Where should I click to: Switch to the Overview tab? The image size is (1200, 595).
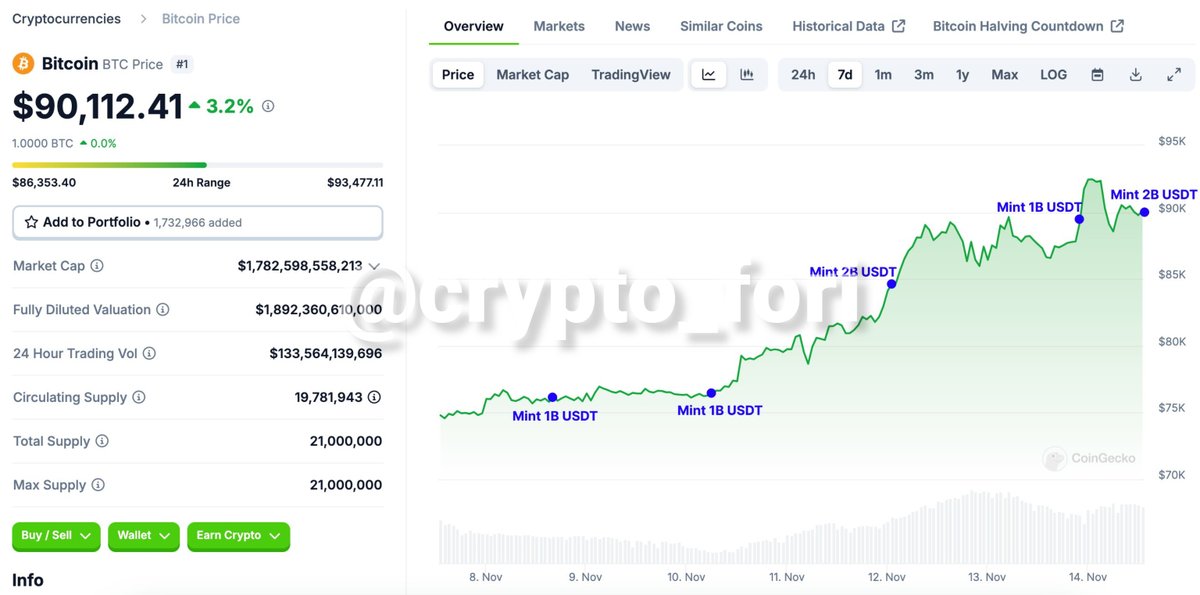click(474, 26)
